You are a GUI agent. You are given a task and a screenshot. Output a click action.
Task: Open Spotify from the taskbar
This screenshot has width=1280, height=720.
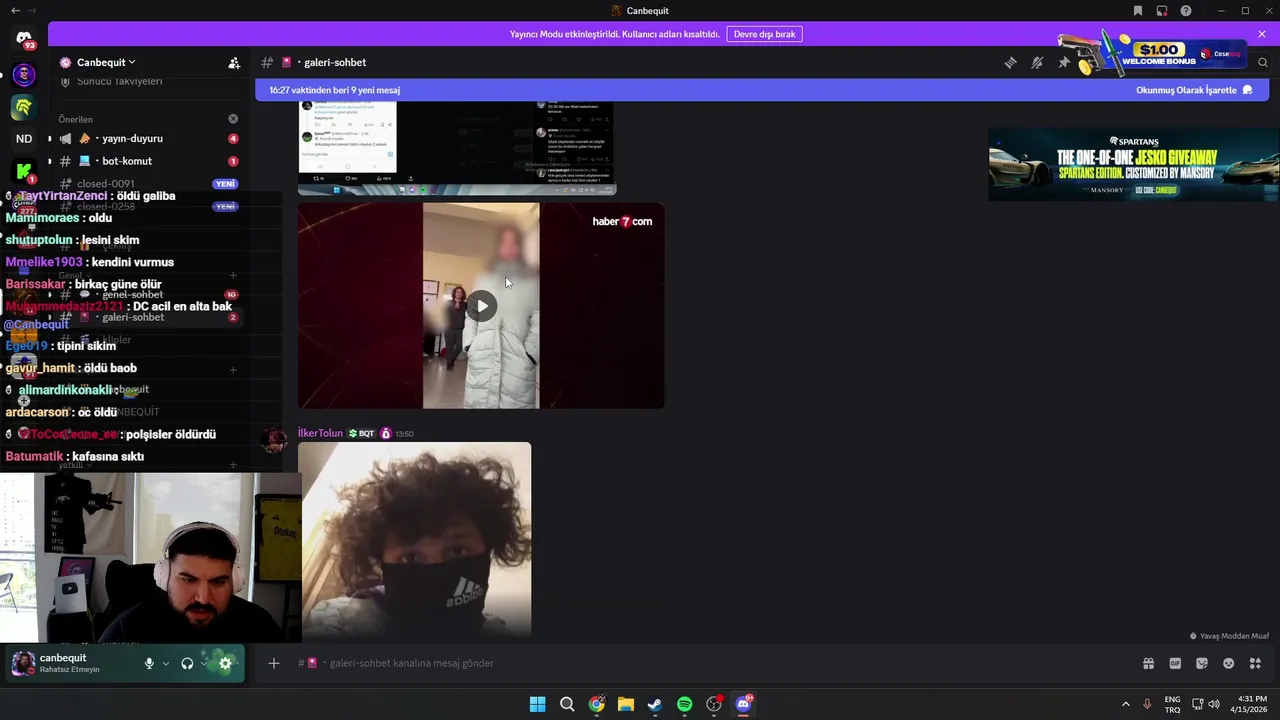(x=685, y=704)
